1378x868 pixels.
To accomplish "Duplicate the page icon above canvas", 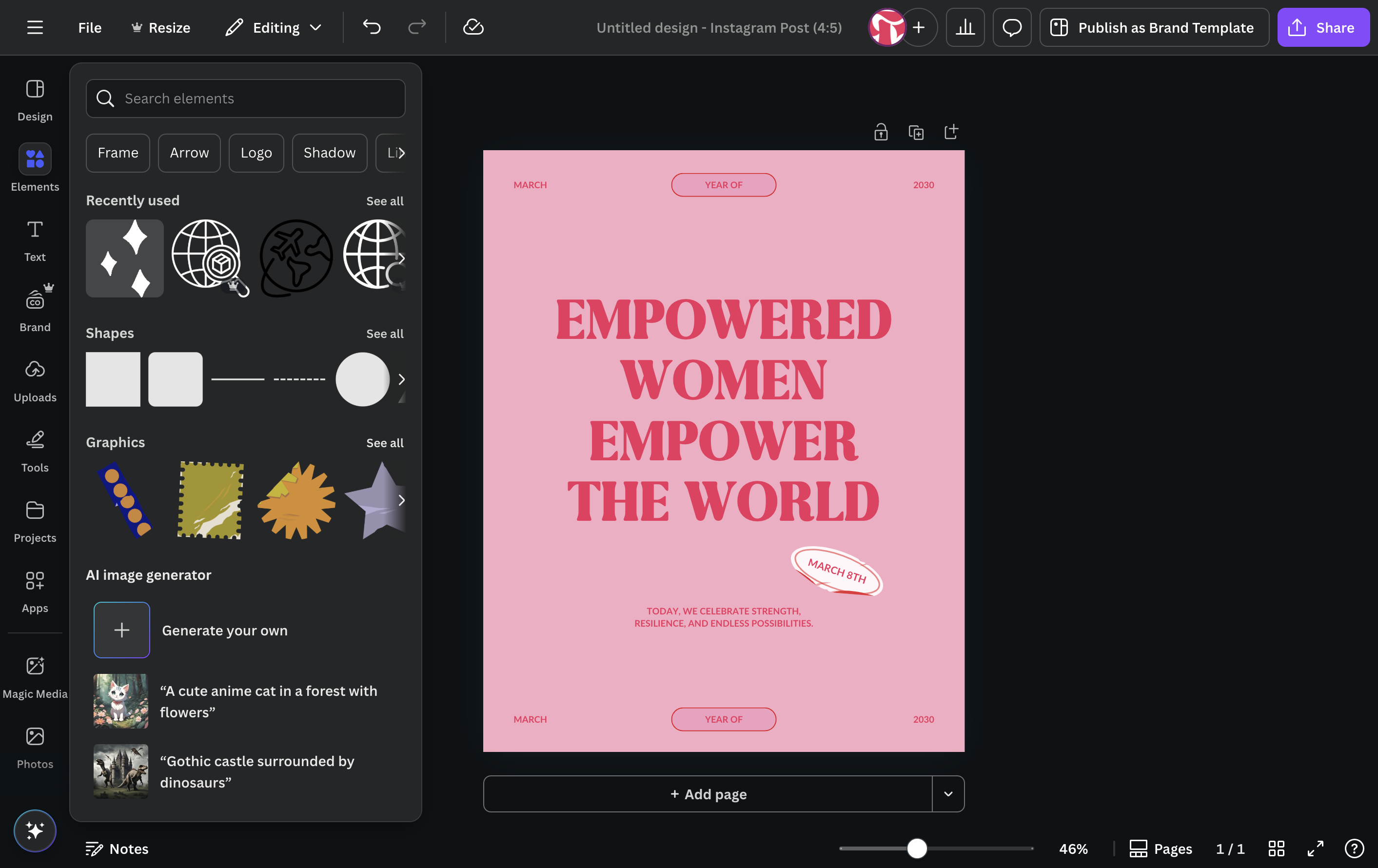I will (x=916, y=132).
